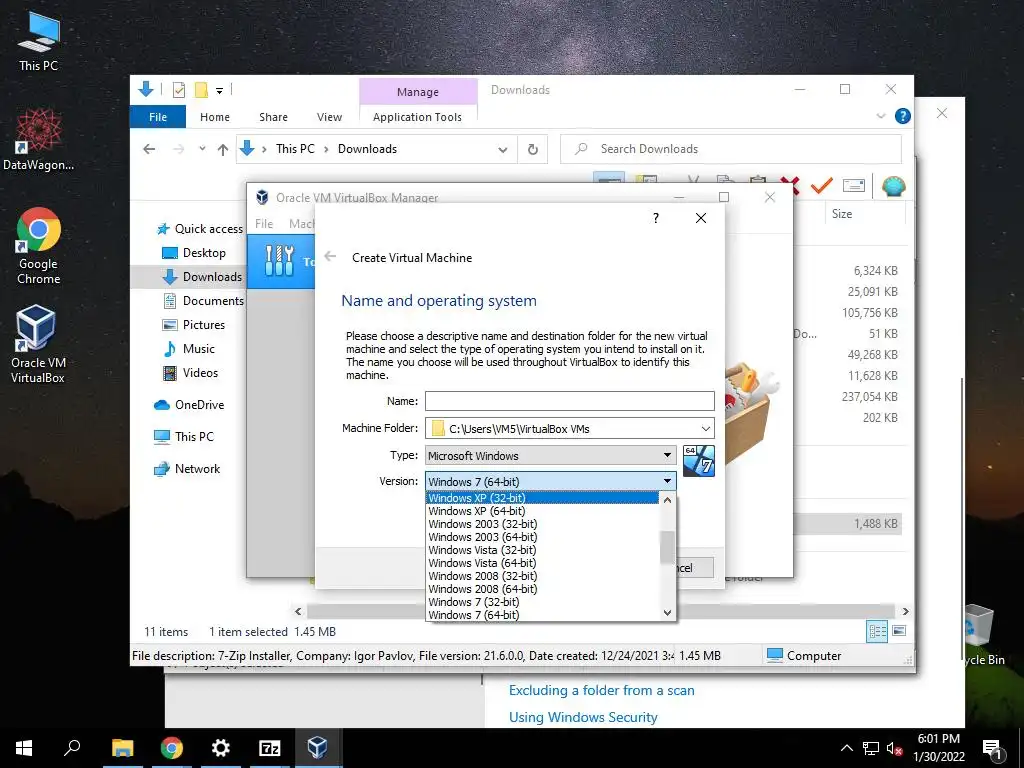Switch to details view in Explorer status bar

(x=876, y=631)
